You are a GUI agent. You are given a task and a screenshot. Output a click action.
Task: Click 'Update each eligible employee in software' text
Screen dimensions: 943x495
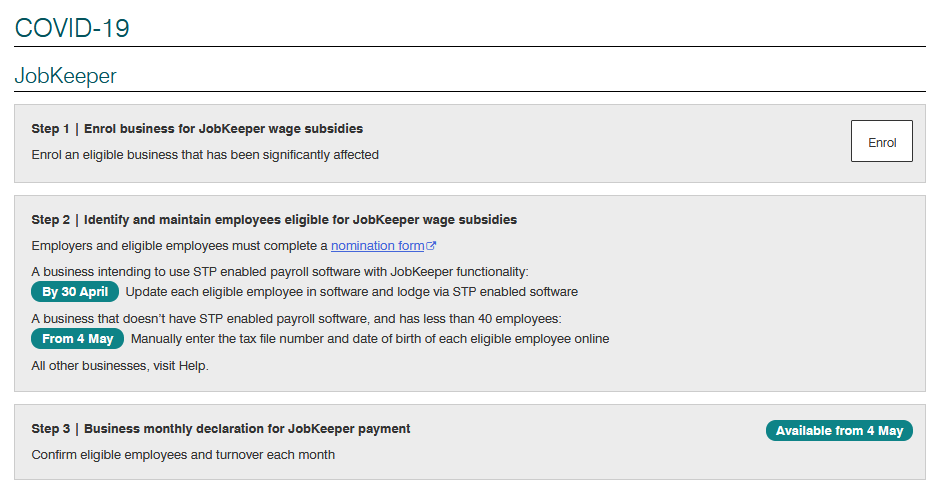352,292
